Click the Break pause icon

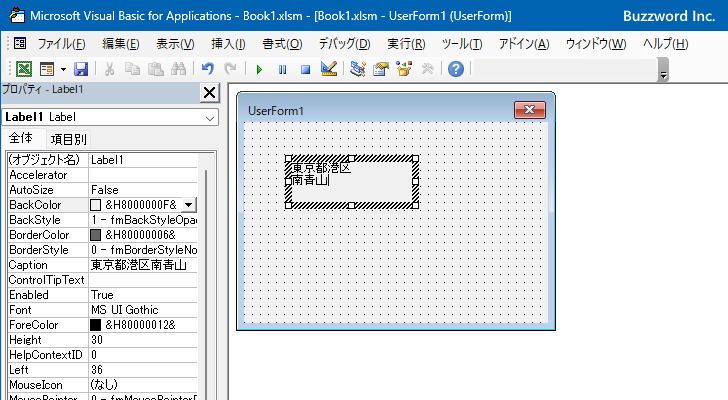282,70
